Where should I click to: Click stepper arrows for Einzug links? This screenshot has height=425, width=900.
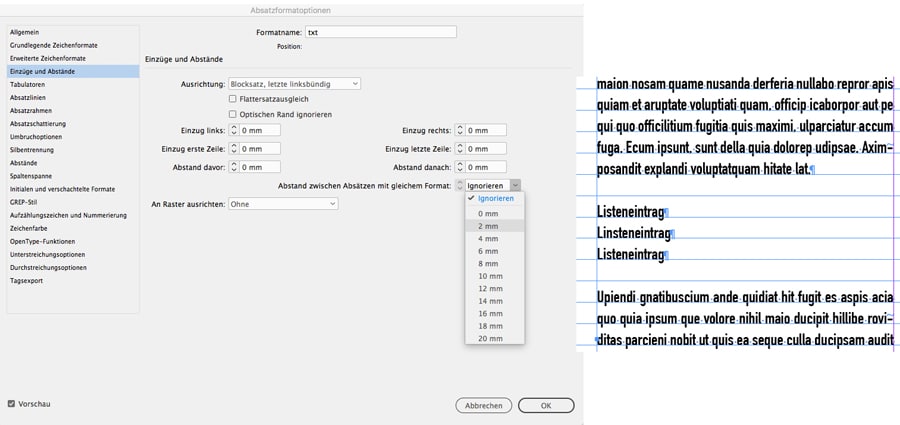(234, 130)
